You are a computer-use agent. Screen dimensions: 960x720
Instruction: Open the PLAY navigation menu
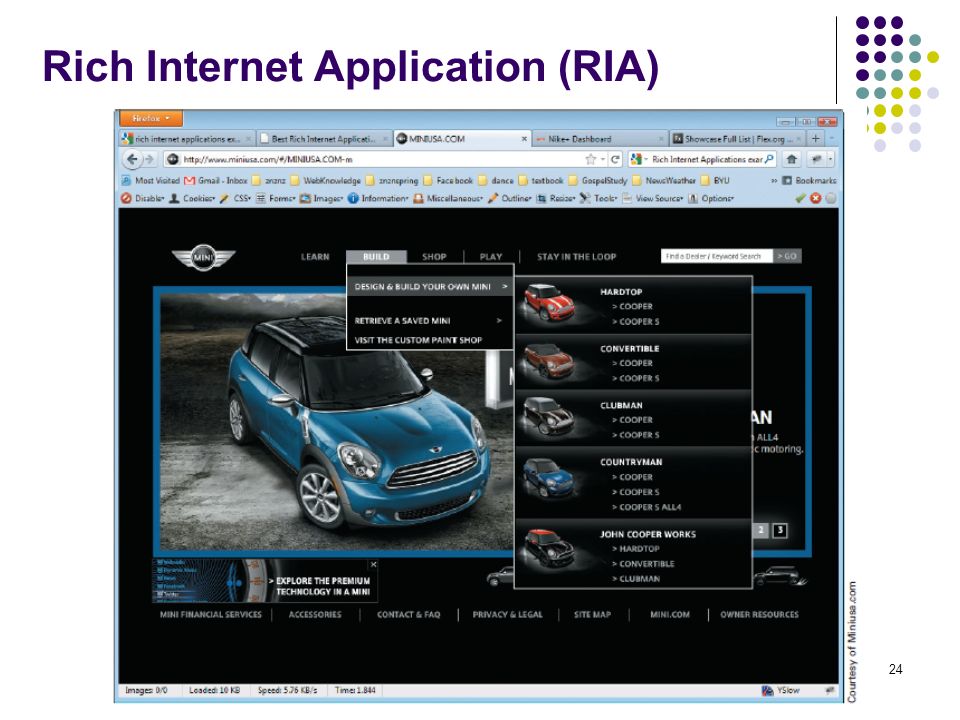coord(491,257)
